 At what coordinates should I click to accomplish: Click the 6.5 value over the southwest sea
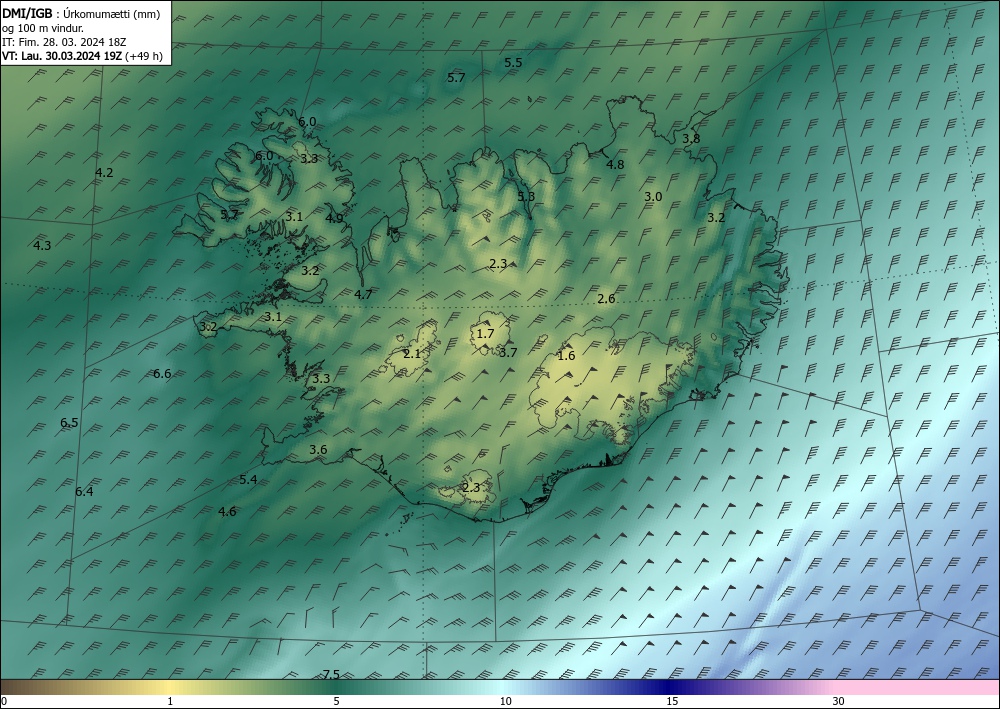tap(69, 422)
